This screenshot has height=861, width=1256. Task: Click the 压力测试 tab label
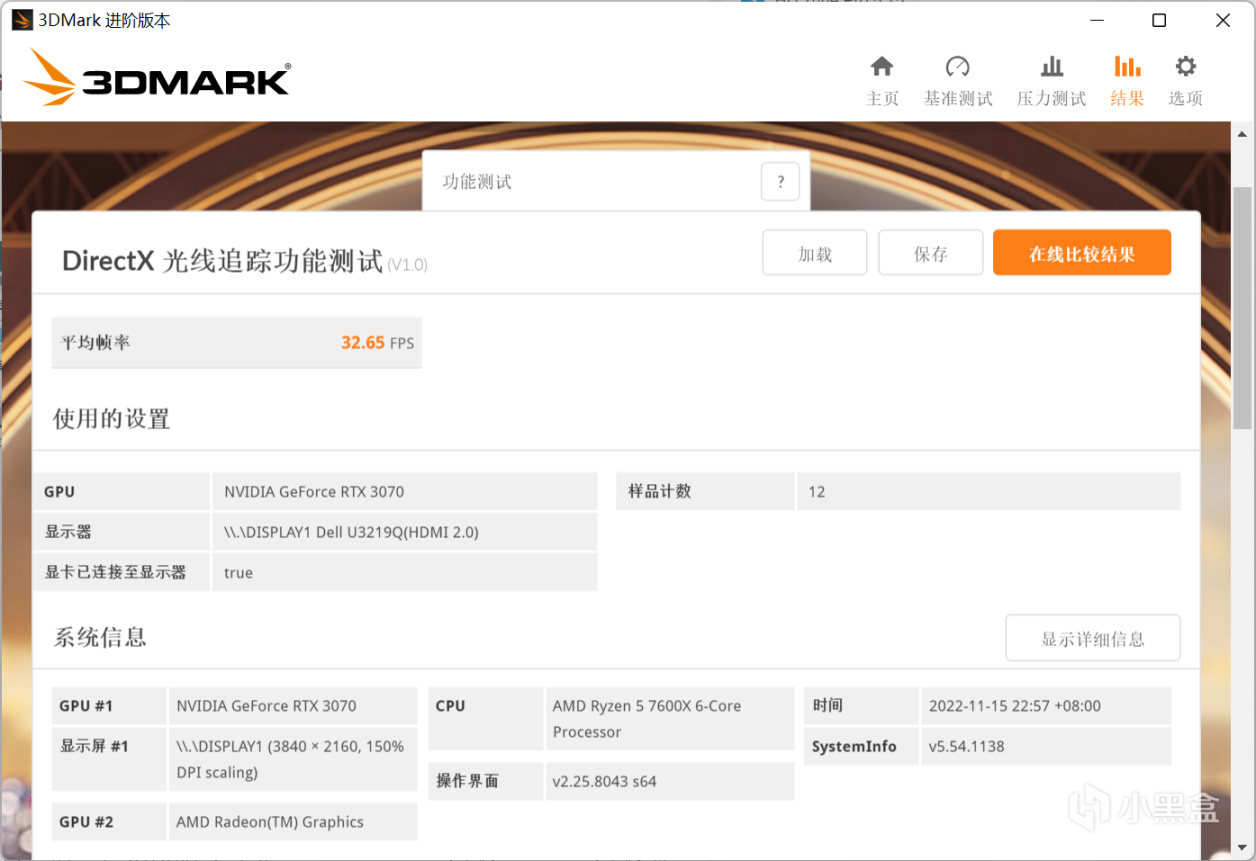[x=1052, y=98]
